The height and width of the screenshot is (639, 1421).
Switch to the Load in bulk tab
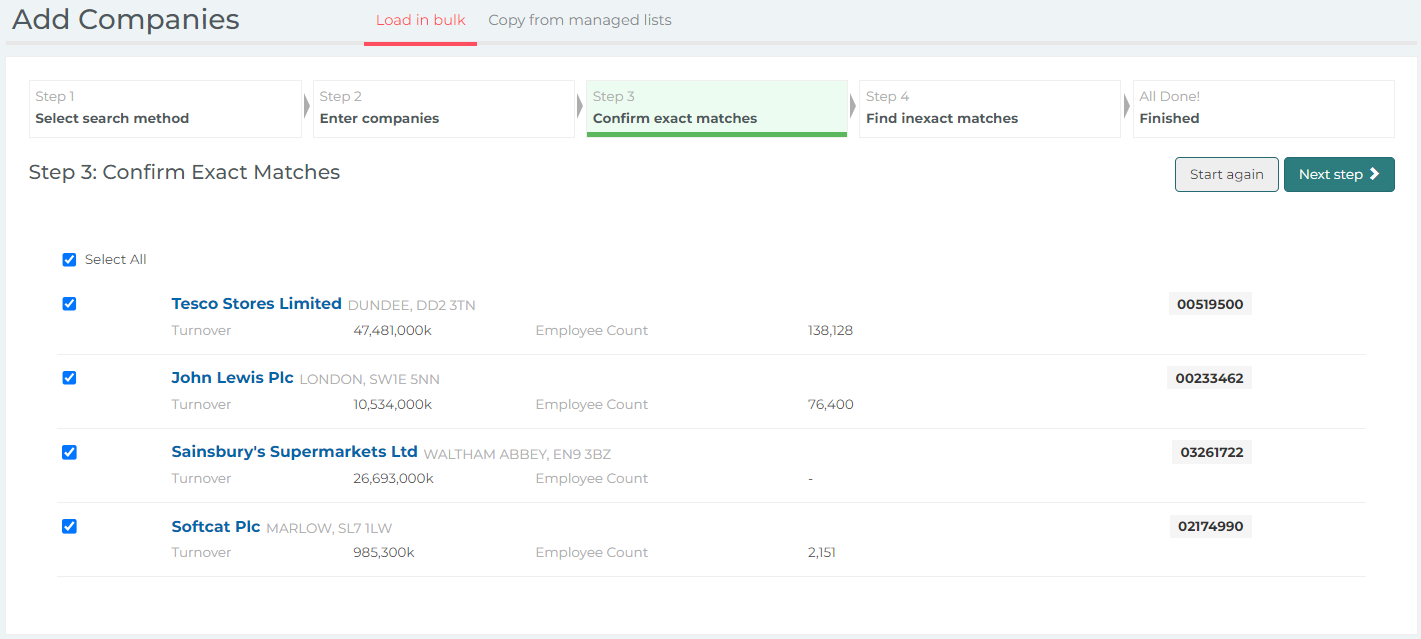tap(420, 20)
